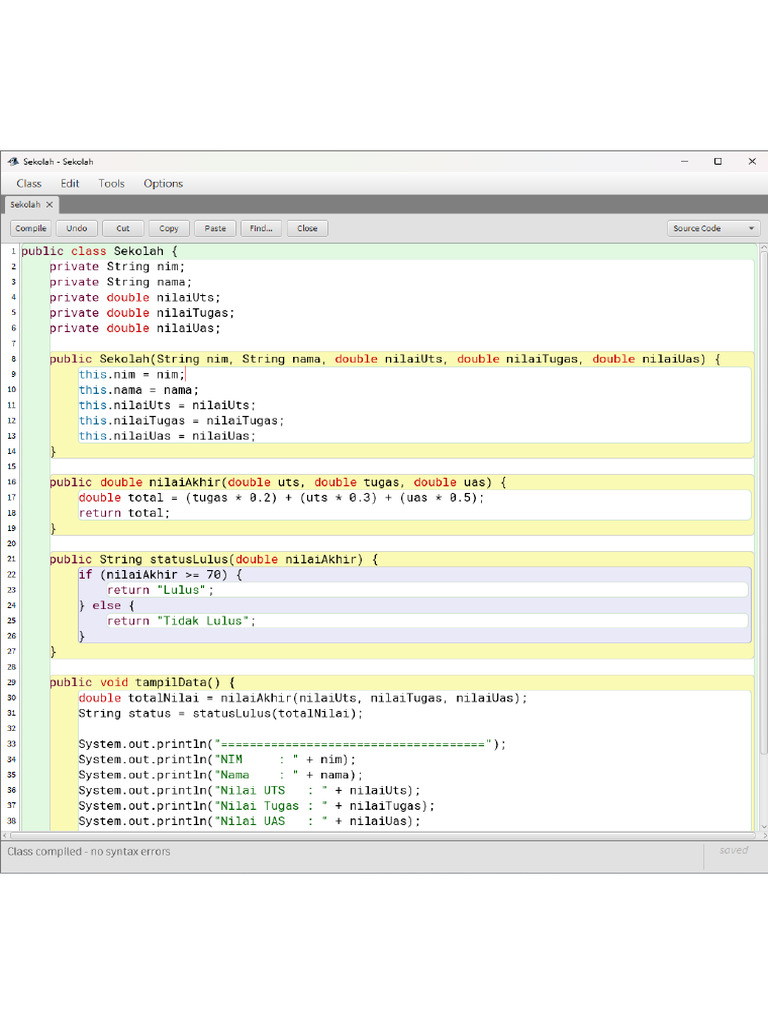Open the Class menu
This screenshot has width=768, height=1024.
tap(29, 184)
